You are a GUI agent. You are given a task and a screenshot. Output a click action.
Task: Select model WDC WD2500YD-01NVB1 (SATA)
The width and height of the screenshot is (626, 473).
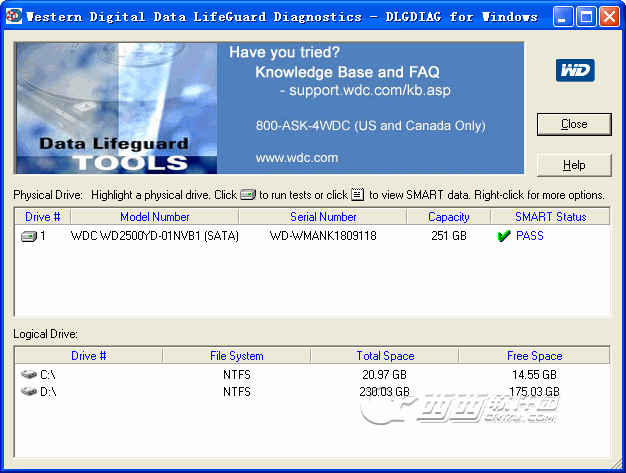pos(155,236)
